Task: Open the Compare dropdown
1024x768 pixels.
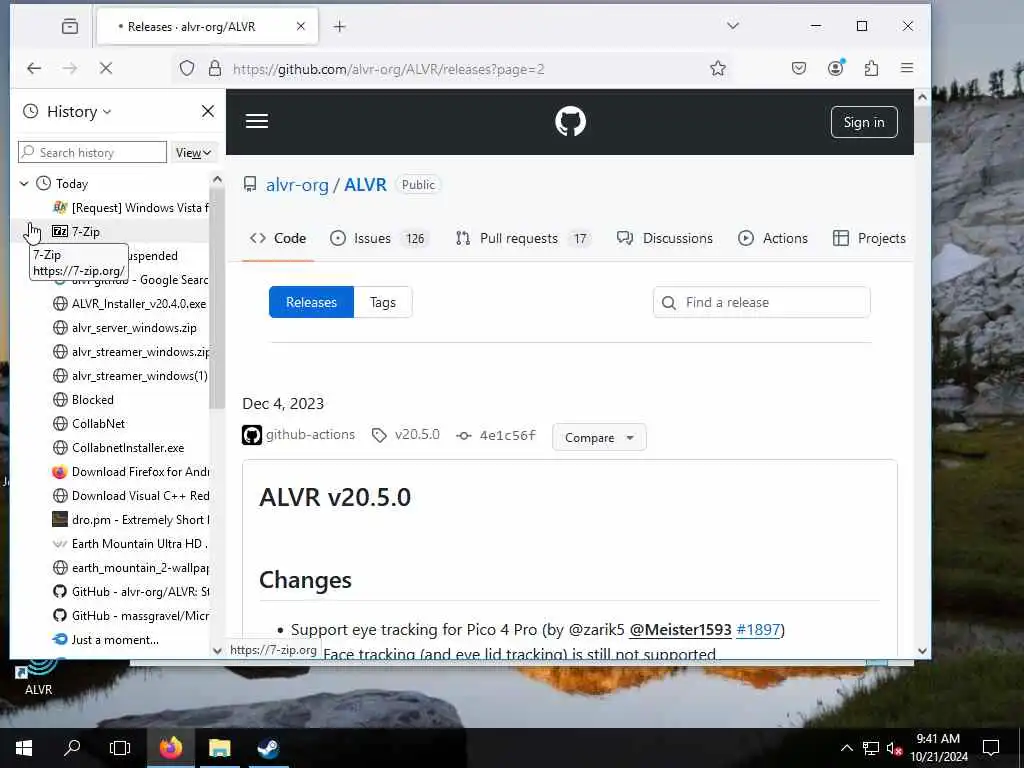Action: (600, 438)
